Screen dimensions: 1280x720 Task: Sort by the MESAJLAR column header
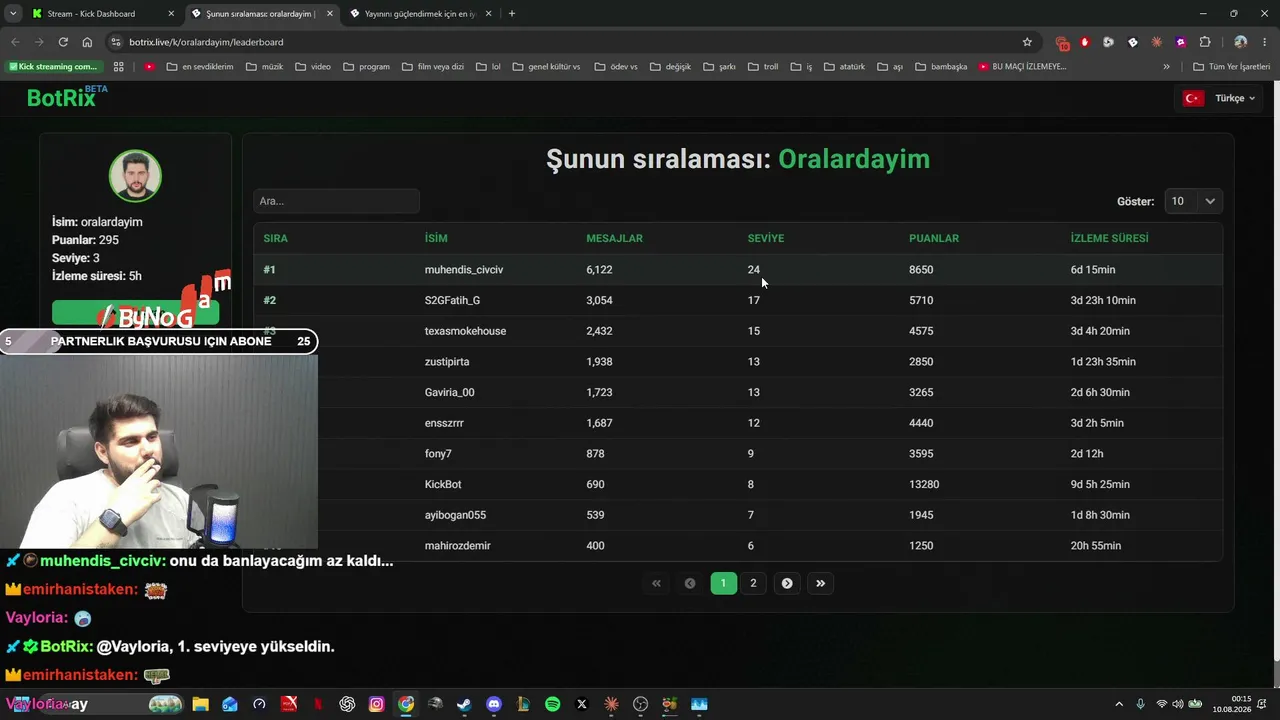point(614,238)
